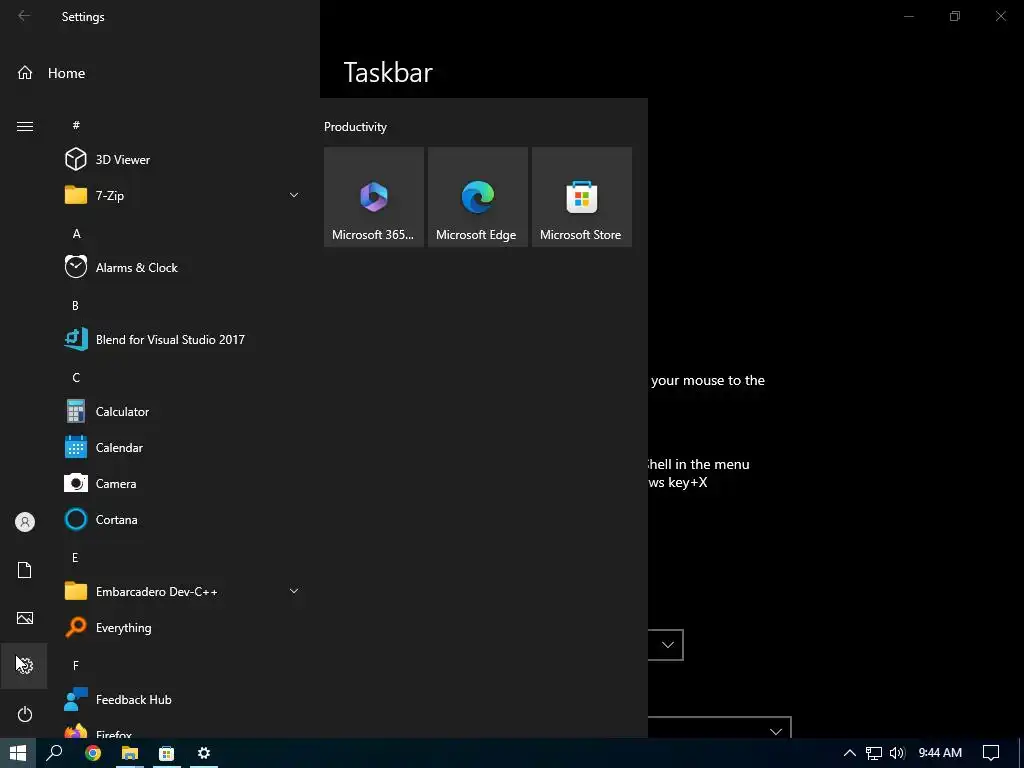Open Google Chrome from the taskbar
This screenshot has height=768, width=1024.
pos(93,753)
